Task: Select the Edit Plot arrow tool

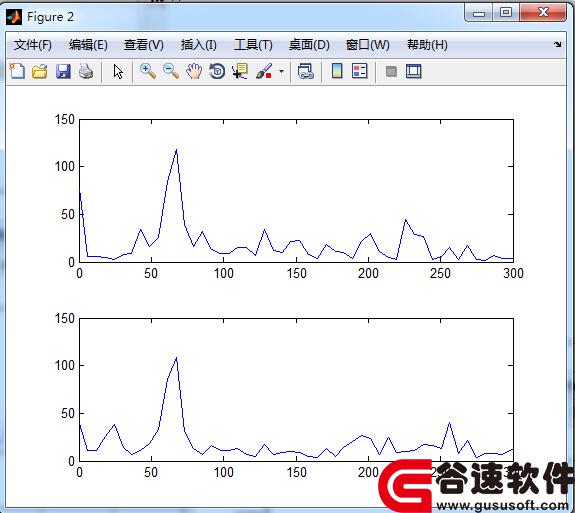Action: pyautogui.click(x=118, y=71)
